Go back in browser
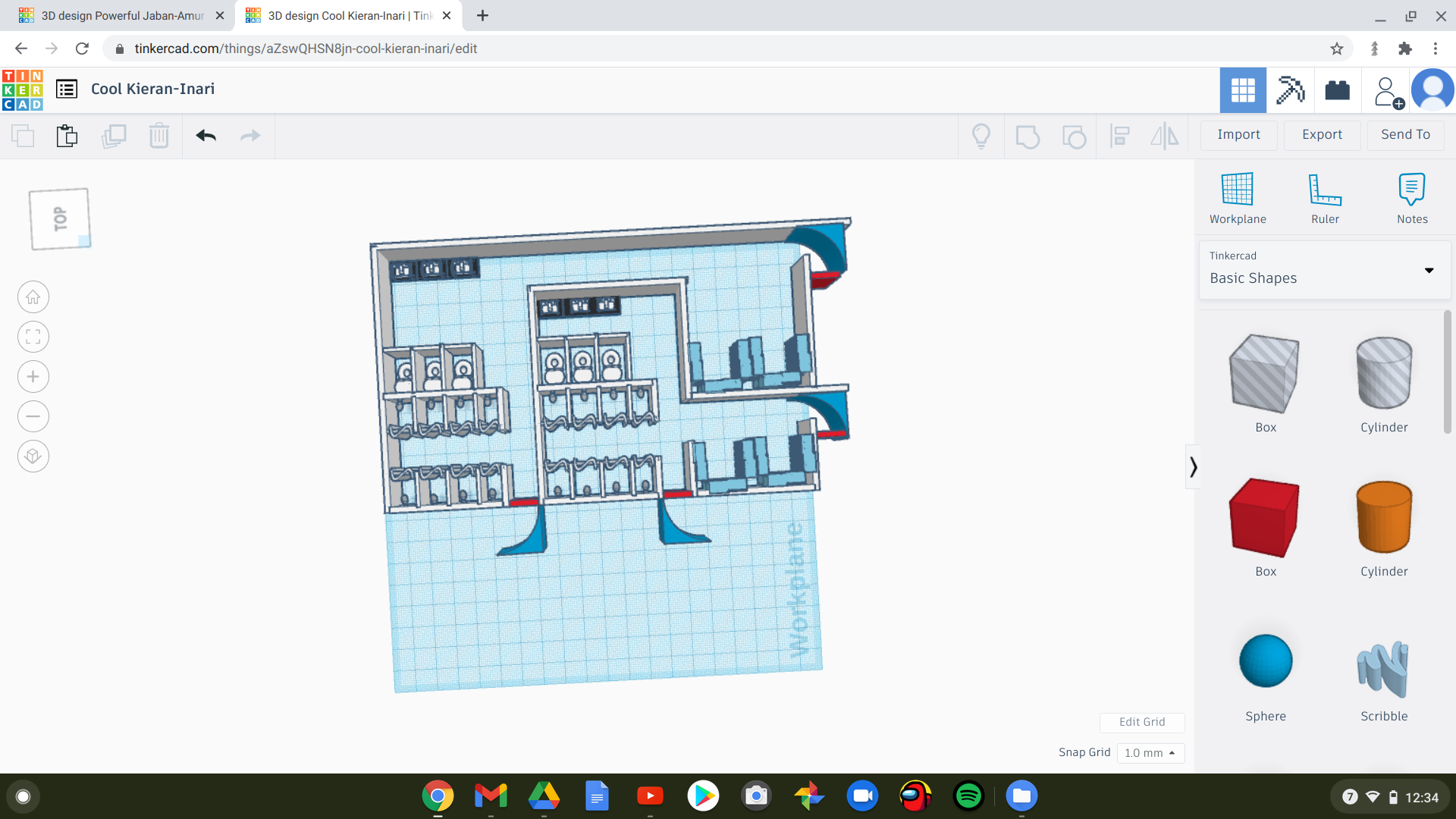Screen dimensions: 1456x819 pyautogui.click(x=21, y=49)
